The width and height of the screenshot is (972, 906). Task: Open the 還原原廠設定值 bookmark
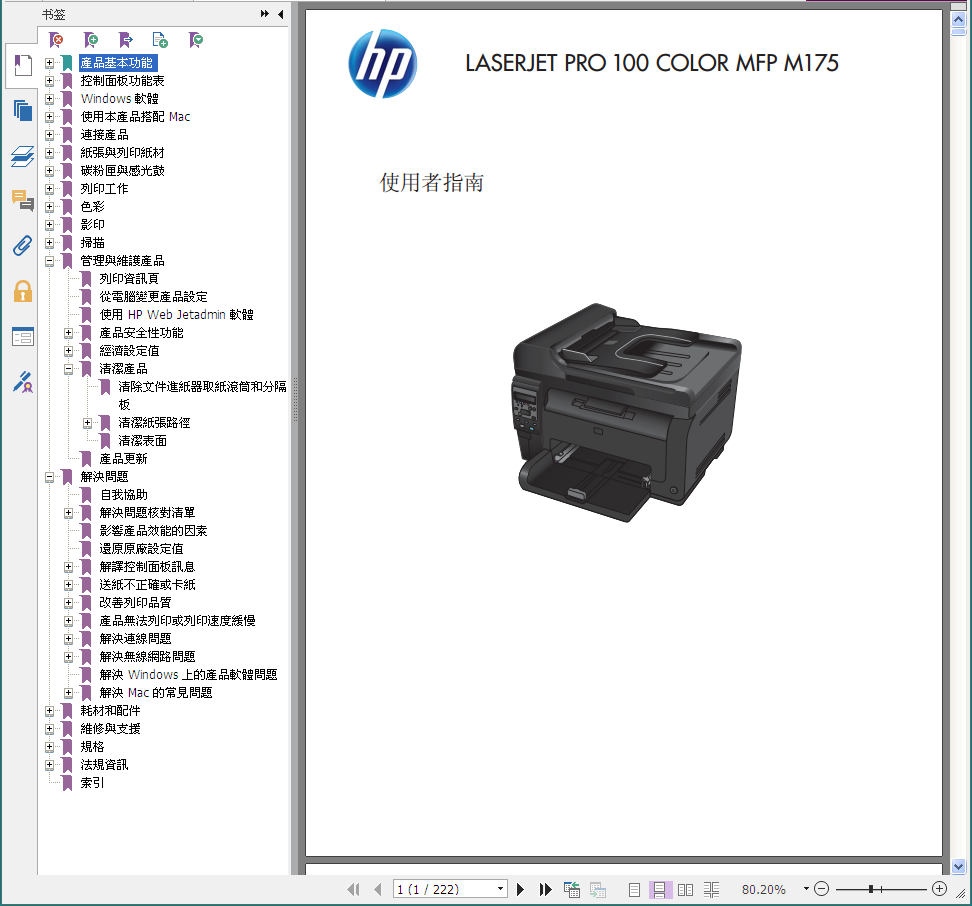click(x=141, y=548)
